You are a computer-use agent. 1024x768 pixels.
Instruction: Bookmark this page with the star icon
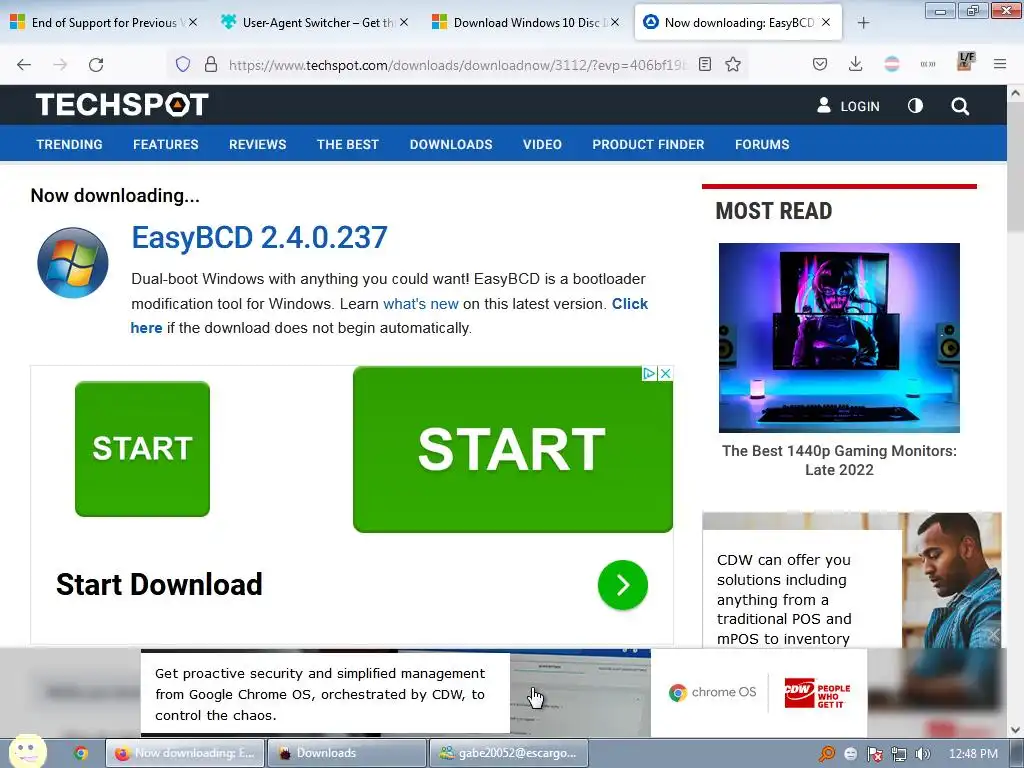point(733,64)
